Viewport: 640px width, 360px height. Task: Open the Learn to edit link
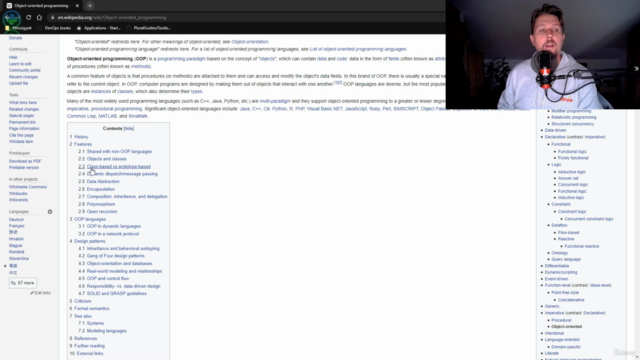pyautogui.click(x=20, y=64)
